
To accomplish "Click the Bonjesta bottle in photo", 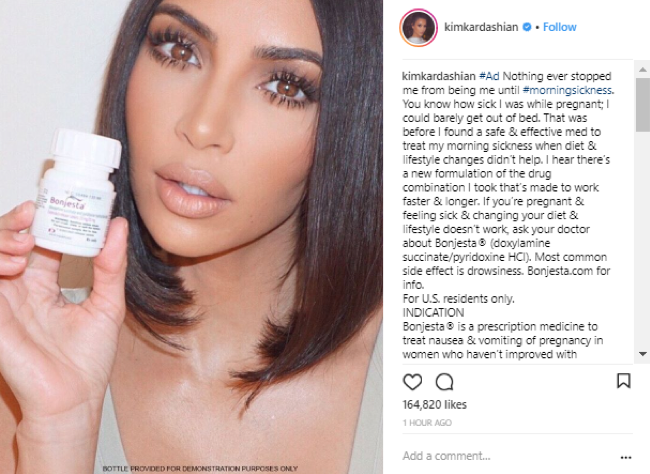I will click(x=76, y=192).
